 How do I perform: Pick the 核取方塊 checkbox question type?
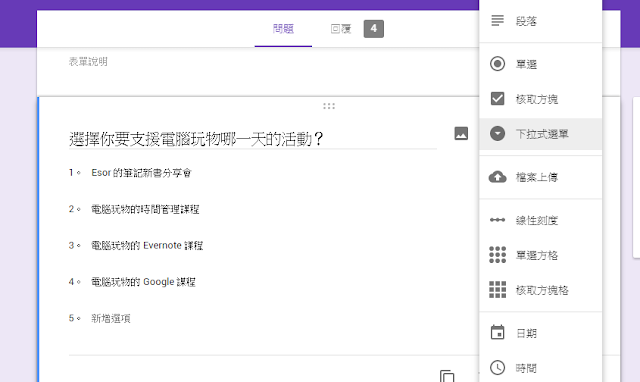(x=540, y=99)
